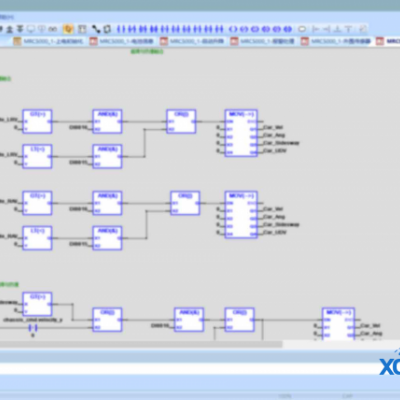Click the glasses monitor icon in toolbar
This screenshot has width=400, height=400.
[x=53, y=29]
